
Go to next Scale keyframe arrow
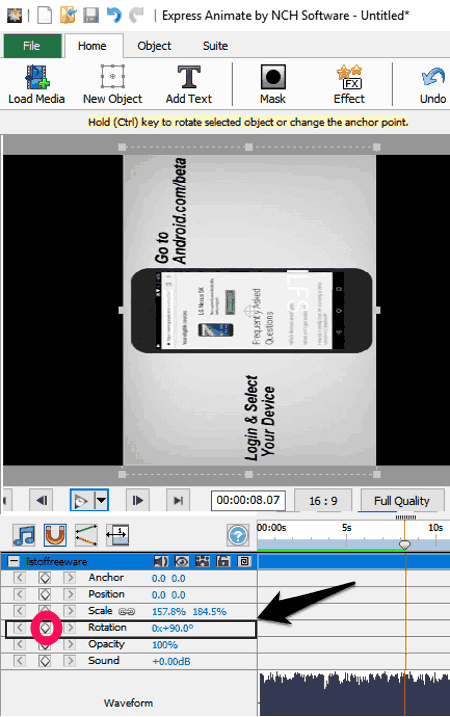coord(70,611)
